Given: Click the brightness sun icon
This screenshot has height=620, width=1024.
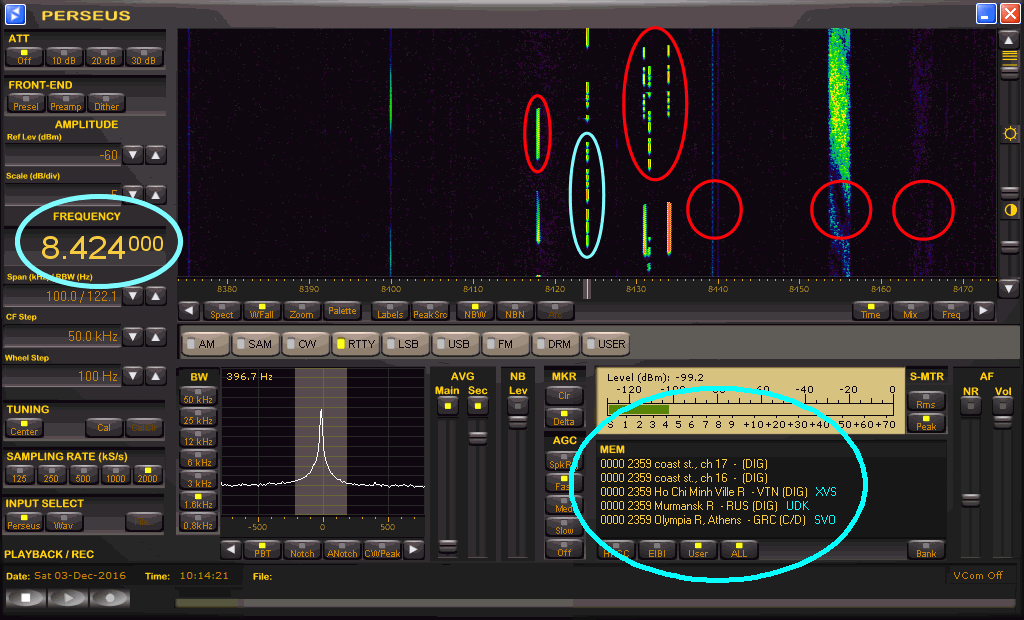Looking at the screenshot, I should pyautogui.click(x=1010, y=133).
